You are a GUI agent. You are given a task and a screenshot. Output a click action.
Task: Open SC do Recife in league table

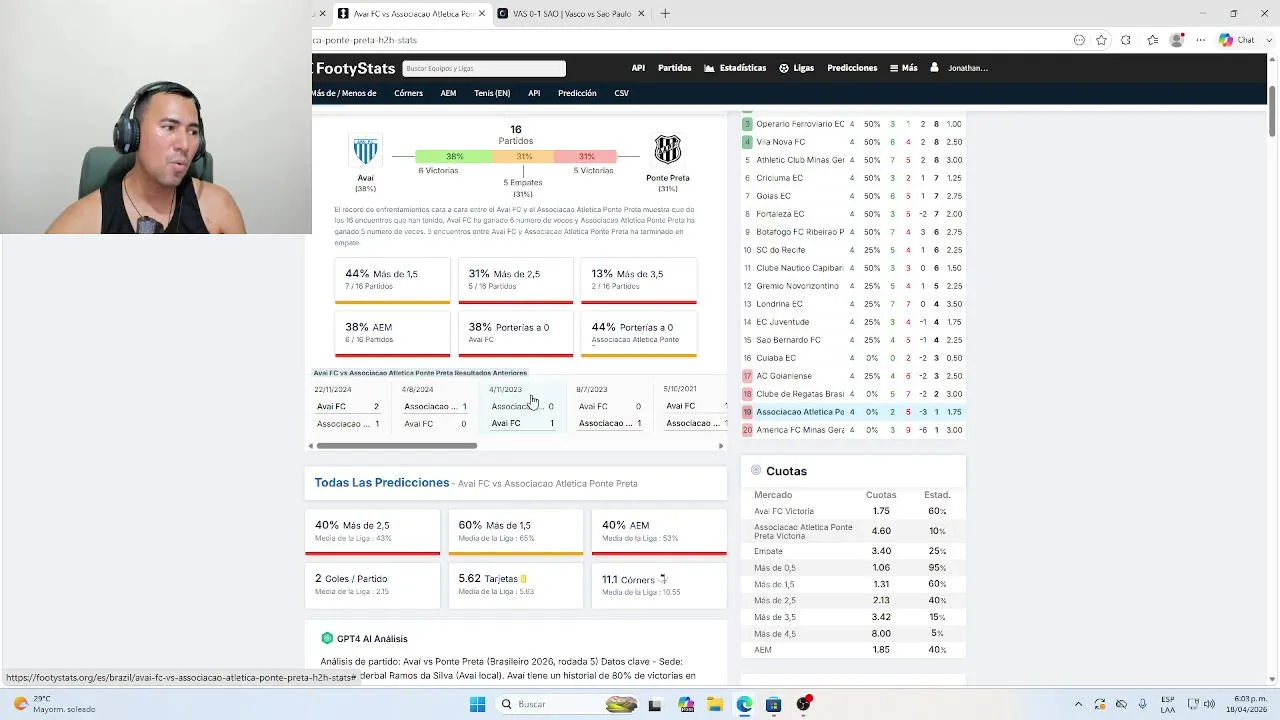point(780,250)
